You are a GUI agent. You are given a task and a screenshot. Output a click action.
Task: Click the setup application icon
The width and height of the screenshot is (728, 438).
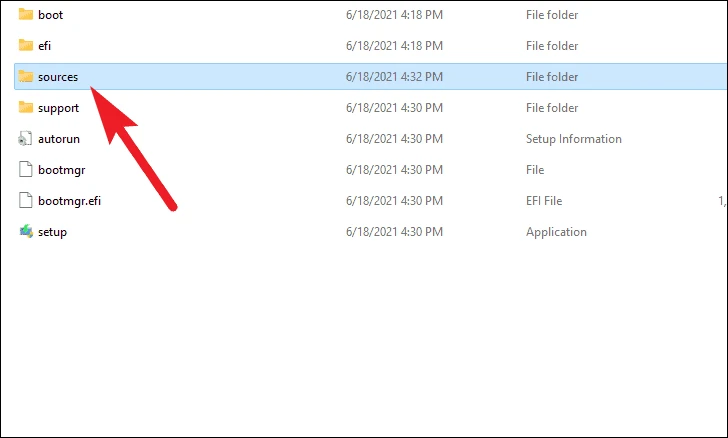[x=26, y=232]
